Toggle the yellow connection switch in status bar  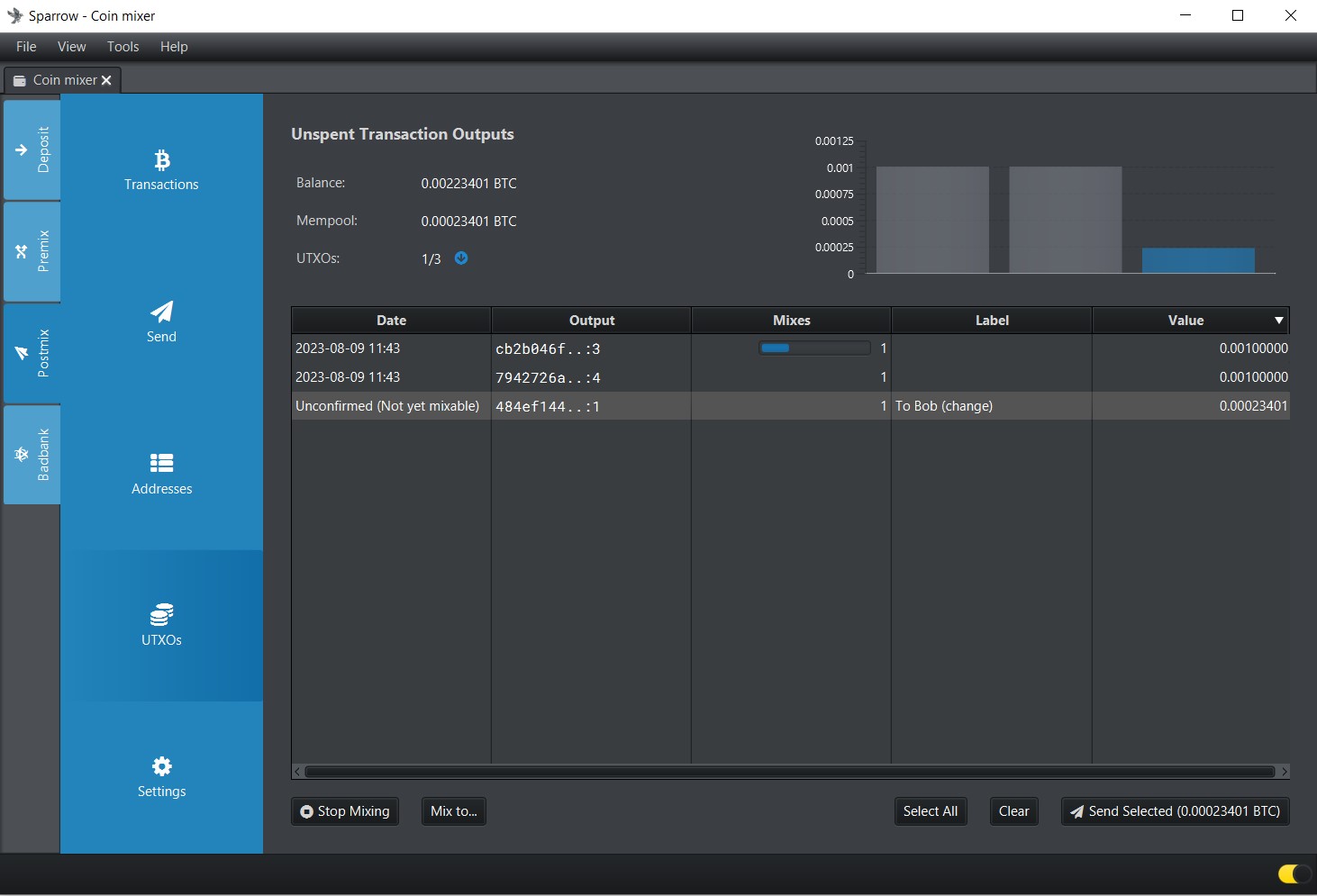1293,873
